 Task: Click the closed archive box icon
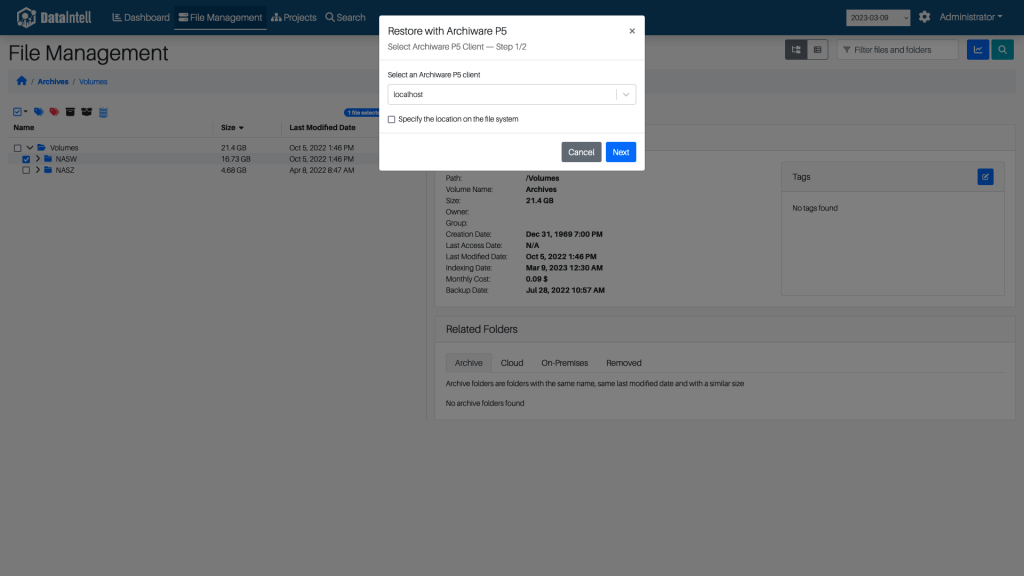[x=70, y=112]
